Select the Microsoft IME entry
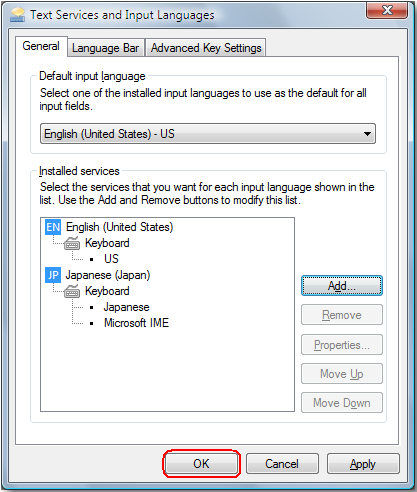This screenshot has width=417, height=492. pyautogui.click(x=136, y=323)
